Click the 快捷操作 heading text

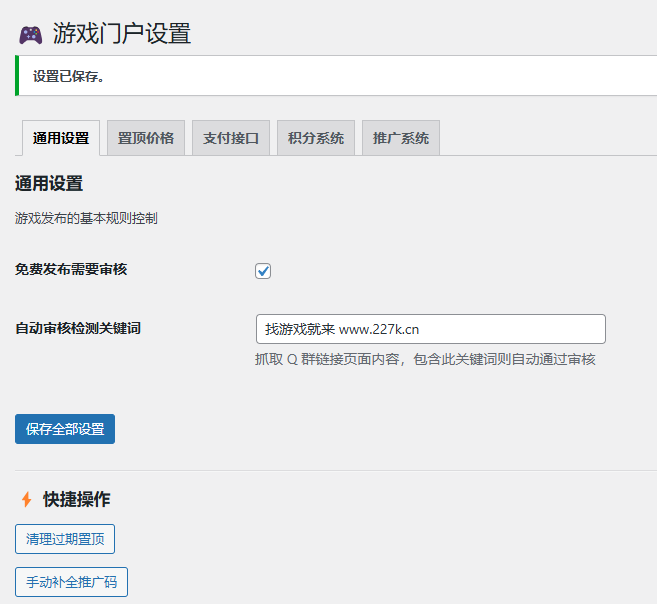tap(77, 499)
